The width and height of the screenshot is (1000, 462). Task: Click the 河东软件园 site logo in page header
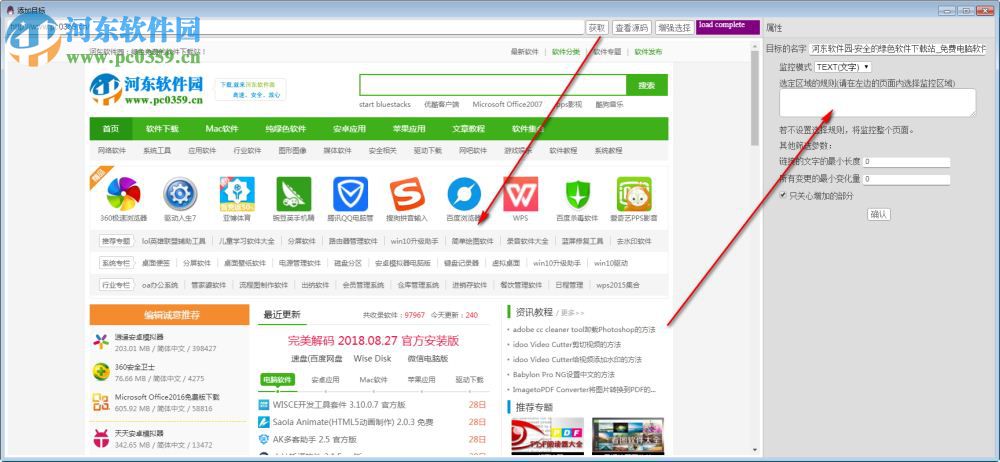click(x=147, y=89)
